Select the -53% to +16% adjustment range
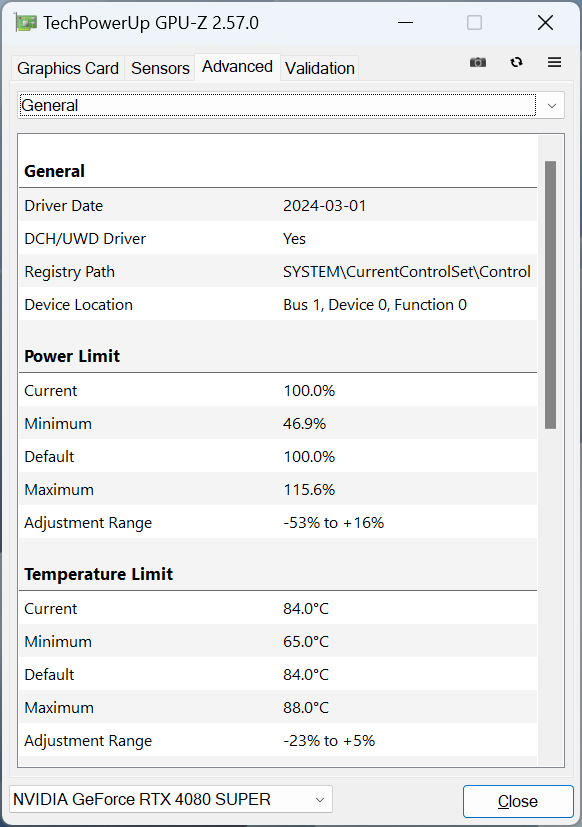This screenshot has width=582, height=827. (333, 523)
